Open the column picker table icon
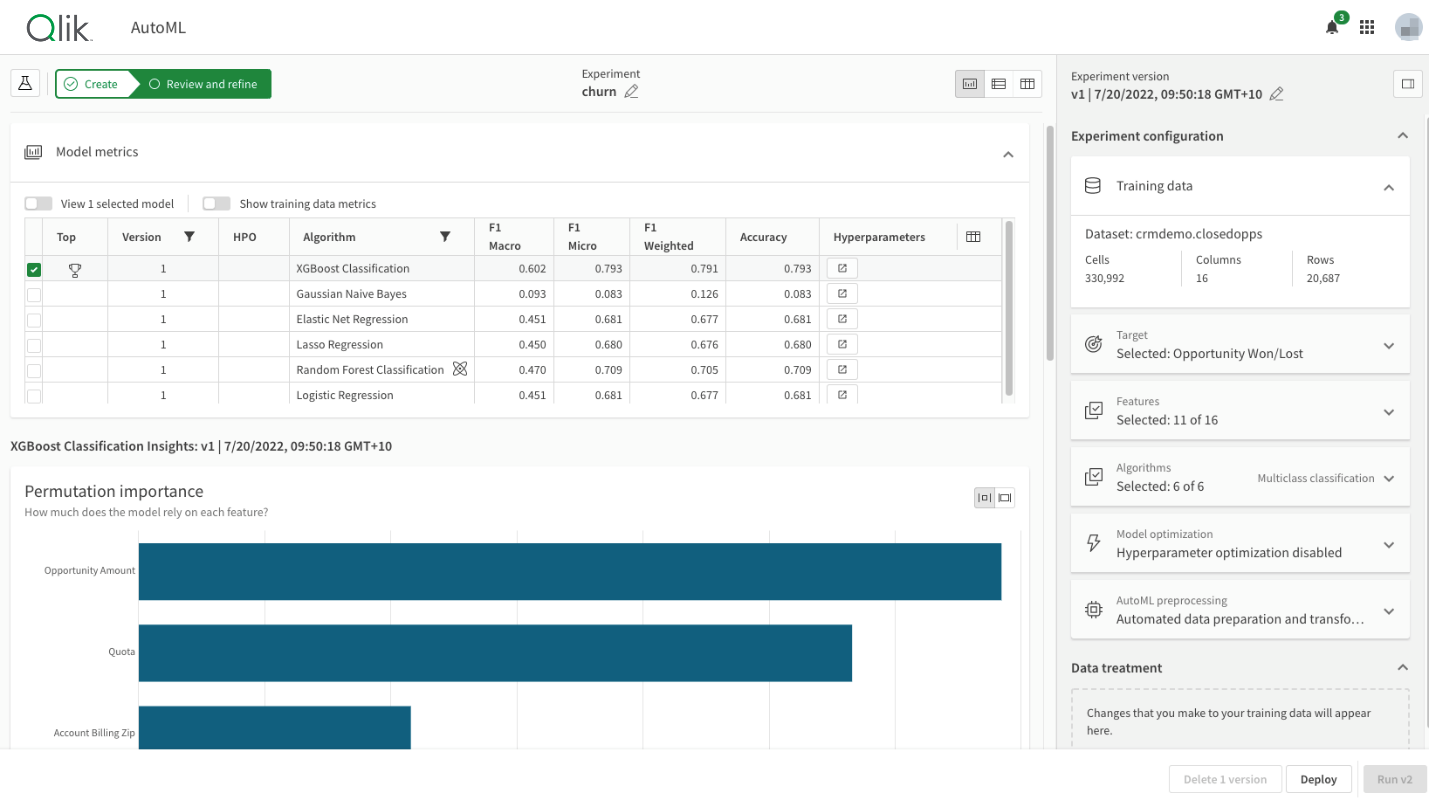 [x=973, y=237]
